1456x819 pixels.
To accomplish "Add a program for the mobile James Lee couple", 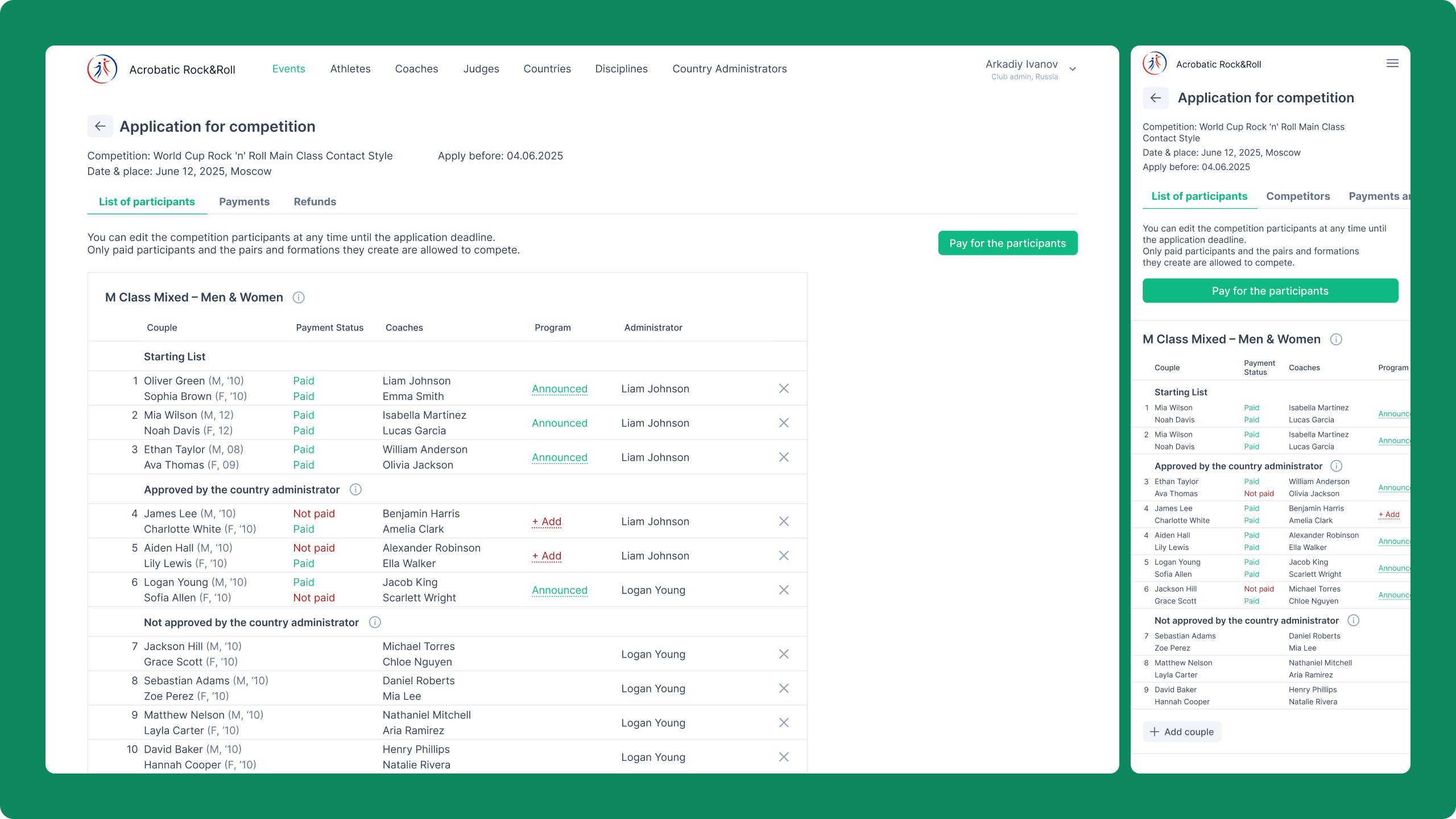I will 1389,515.
